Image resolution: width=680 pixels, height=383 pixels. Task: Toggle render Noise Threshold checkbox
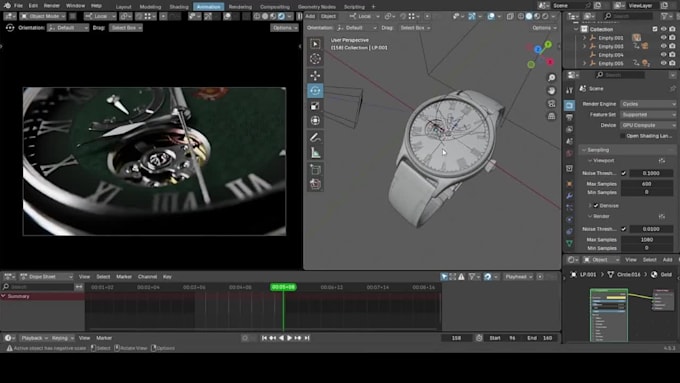(x=624, y=229)
